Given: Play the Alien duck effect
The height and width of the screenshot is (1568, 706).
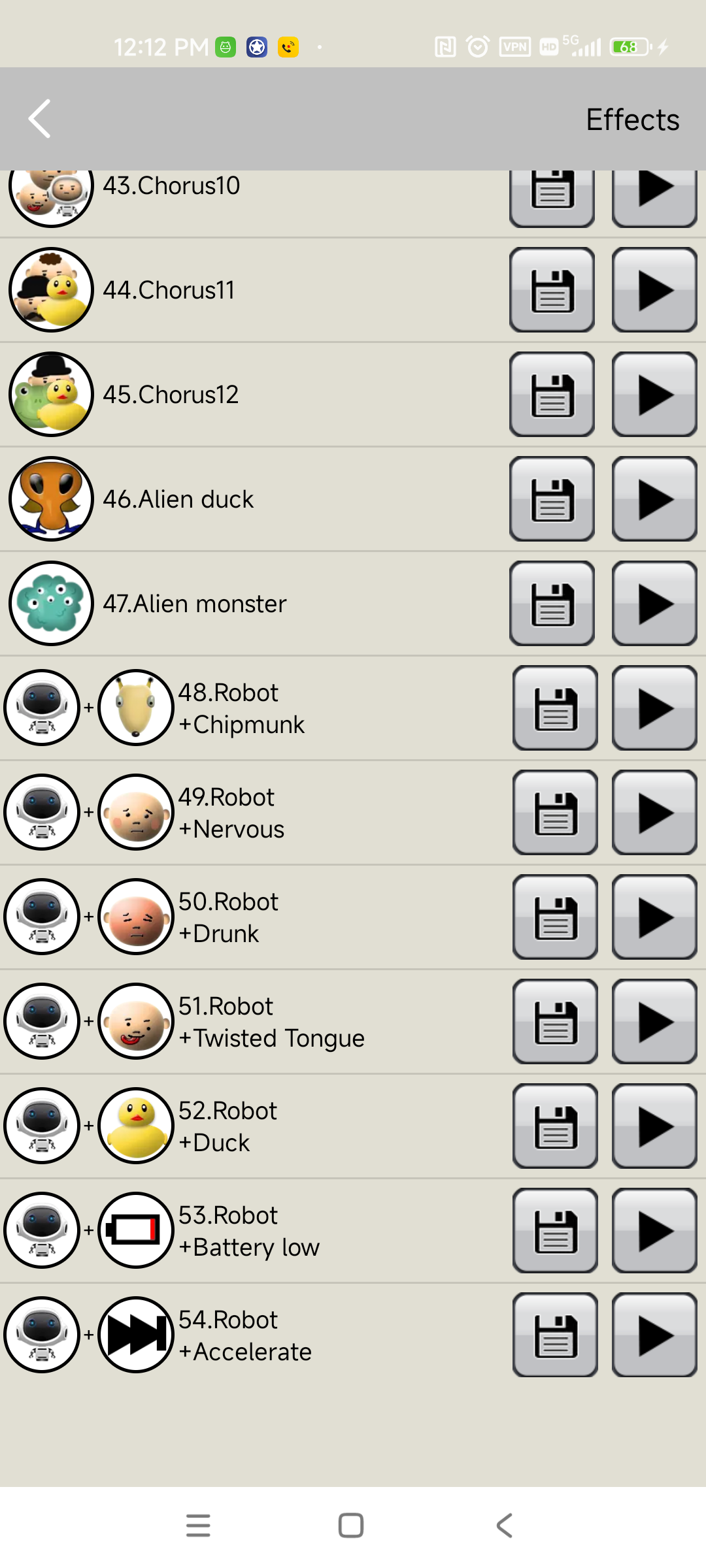Looking at the screenshot, I should tap(654, 499).
